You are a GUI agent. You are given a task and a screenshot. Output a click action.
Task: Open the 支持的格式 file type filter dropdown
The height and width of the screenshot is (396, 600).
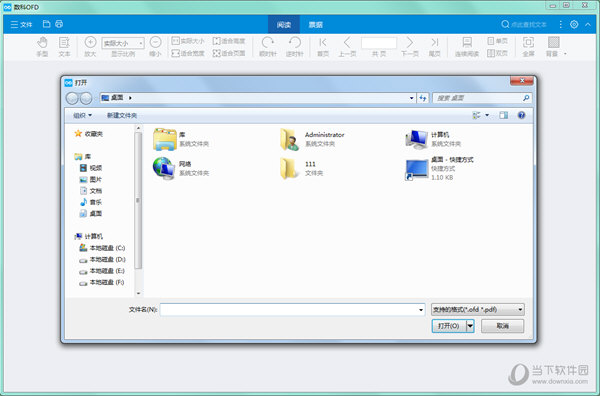click(x=478, y=310)
